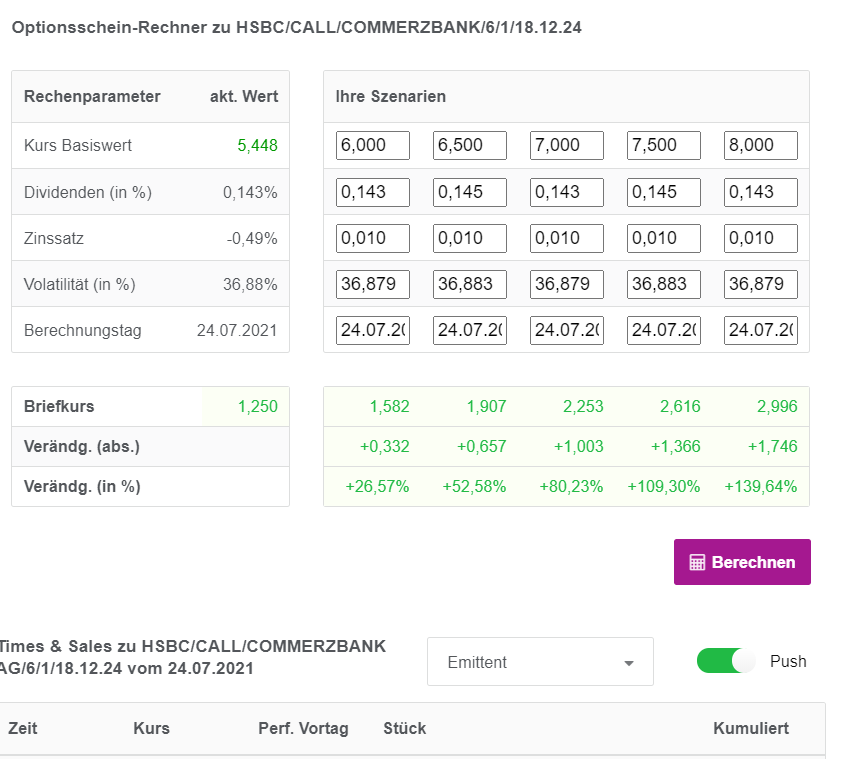Screen dimensions: 844x759
Task: Click the calculator icon on Berechnen button
Action: coord(697,561)
